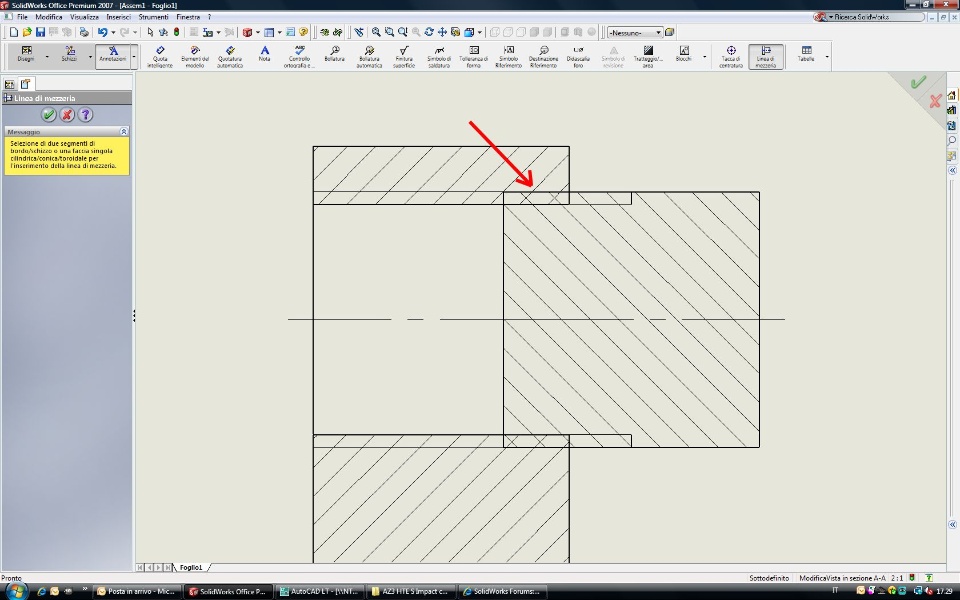This screenshot has width=960, height=600.
Task: Run Controllo ortografia spell check
Action: click(x=299, y=56)
